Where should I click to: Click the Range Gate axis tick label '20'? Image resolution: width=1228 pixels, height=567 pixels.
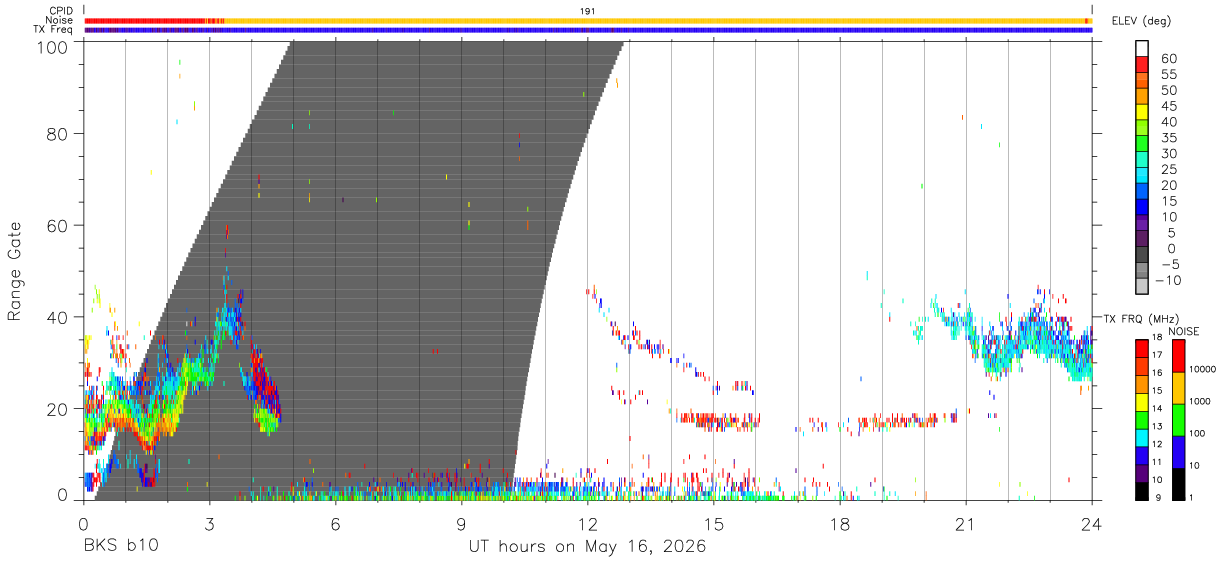pyautogui.click(x=58, y=409)
